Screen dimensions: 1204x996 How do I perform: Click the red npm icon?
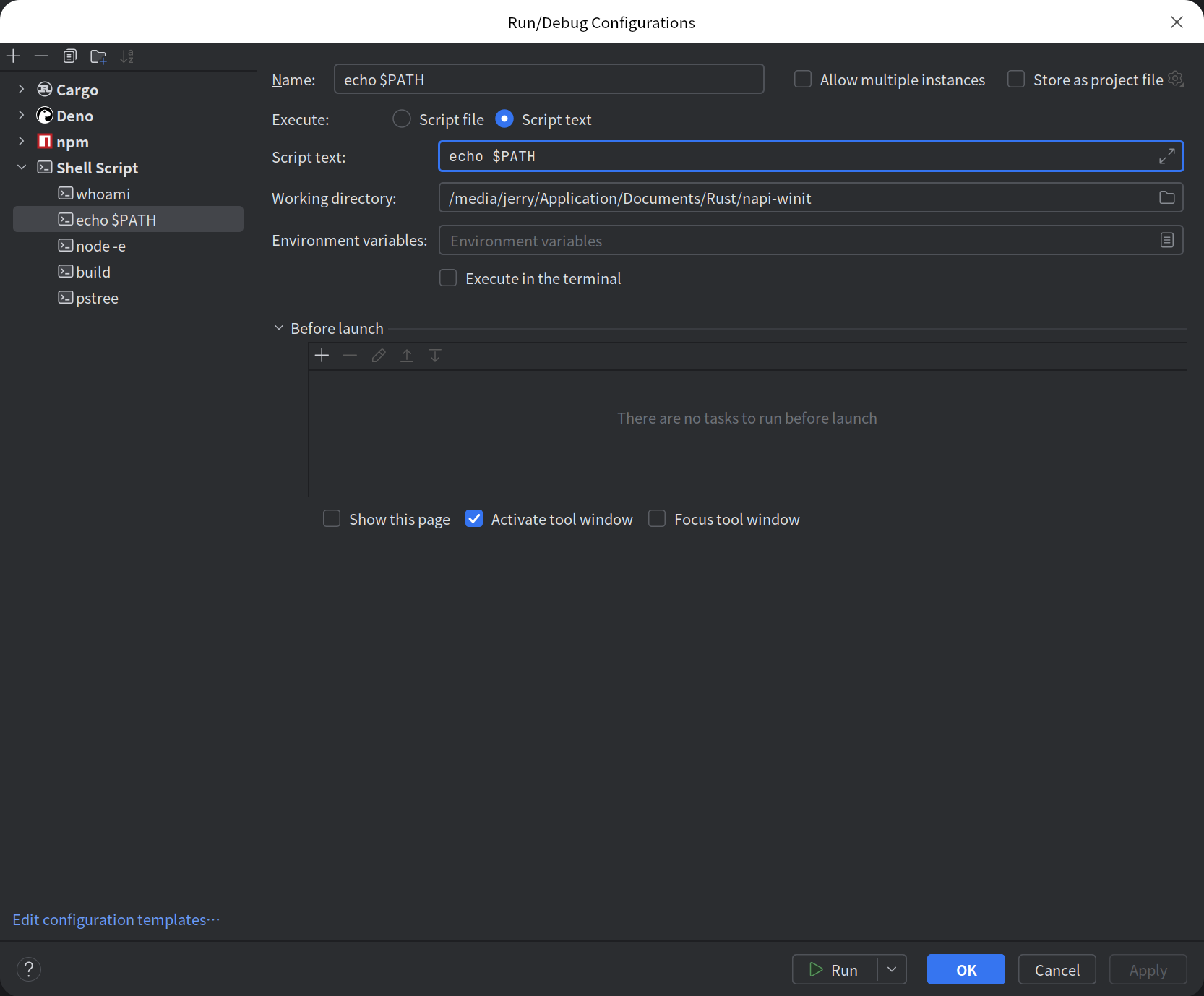45,141
